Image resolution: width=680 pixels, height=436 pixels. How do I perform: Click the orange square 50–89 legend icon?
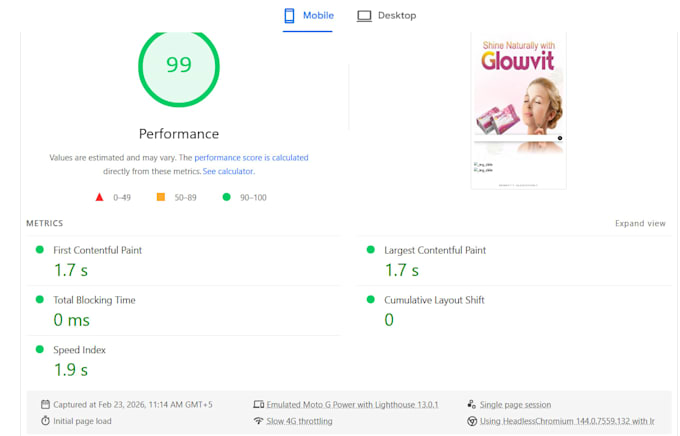tap(160, 197)
